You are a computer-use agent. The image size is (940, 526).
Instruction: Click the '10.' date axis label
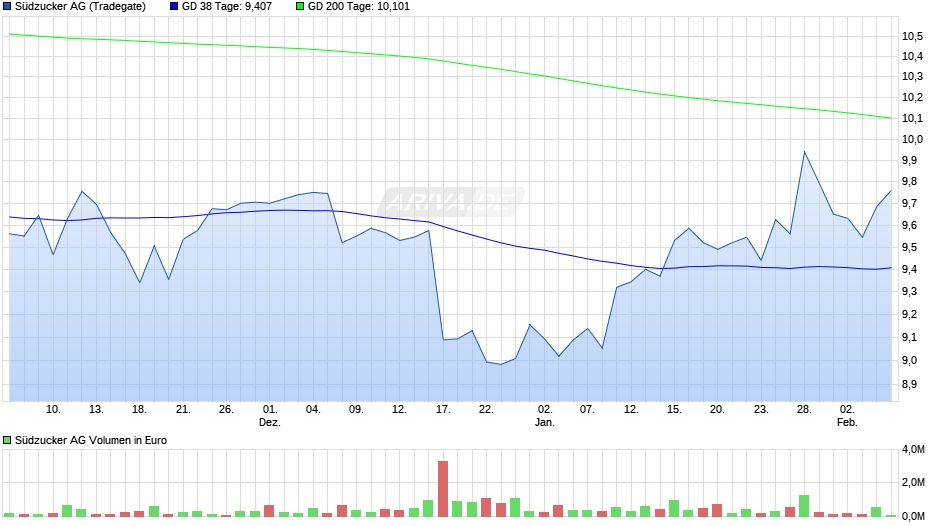pos(53,410)
